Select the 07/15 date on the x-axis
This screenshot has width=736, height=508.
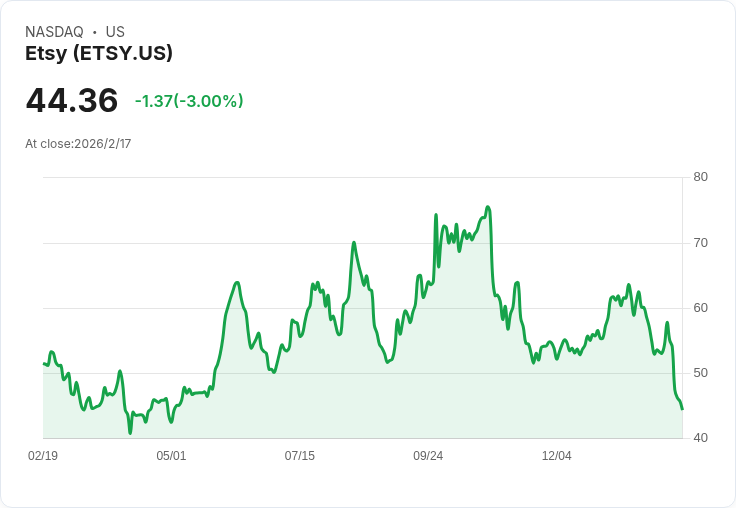[299, 456]
